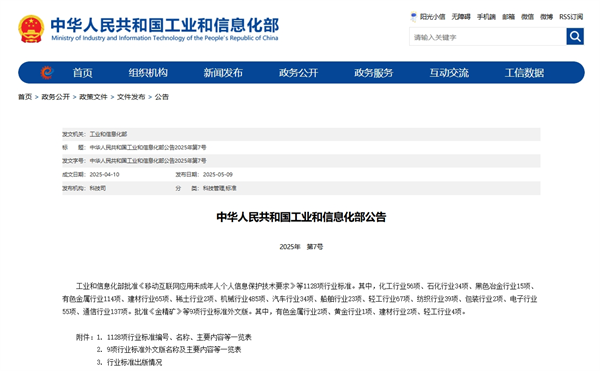Click the 微博 link at top
This screenshot has height=371, width=600.
(546, 17)
